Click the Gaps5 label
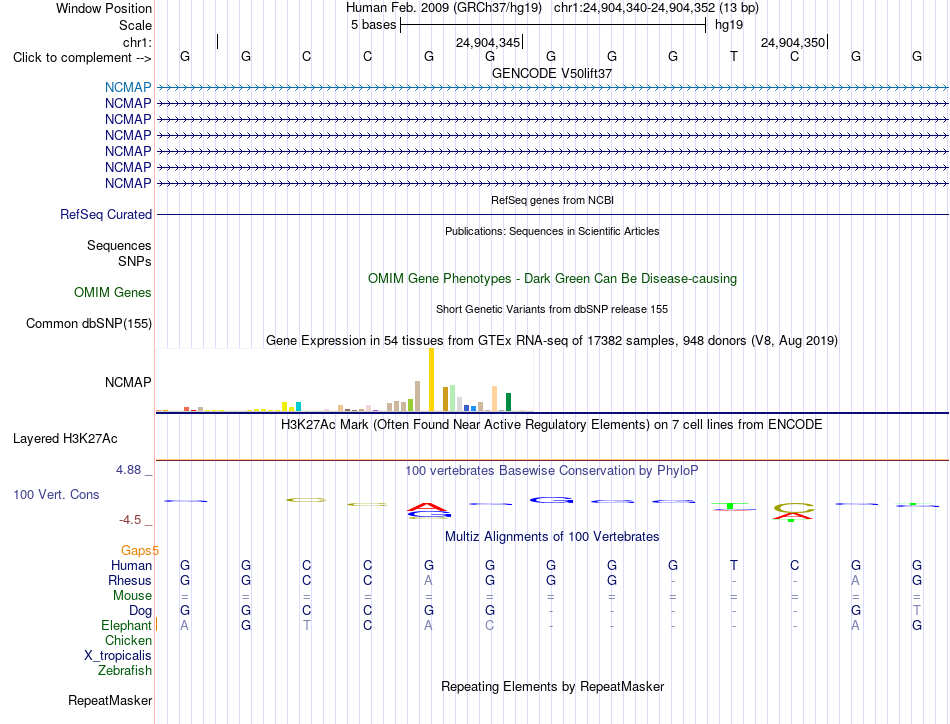This screenshot has width=950, height=724. 140,550
